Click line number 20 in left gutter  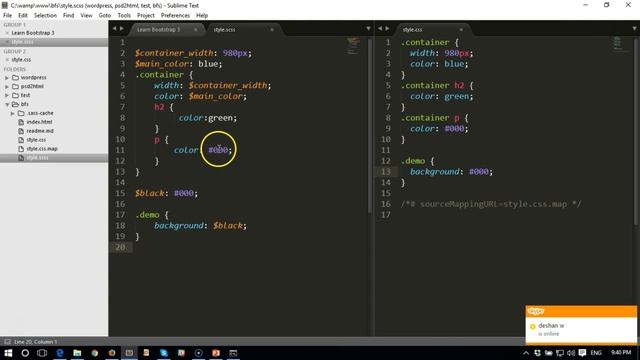coord(120,247)
